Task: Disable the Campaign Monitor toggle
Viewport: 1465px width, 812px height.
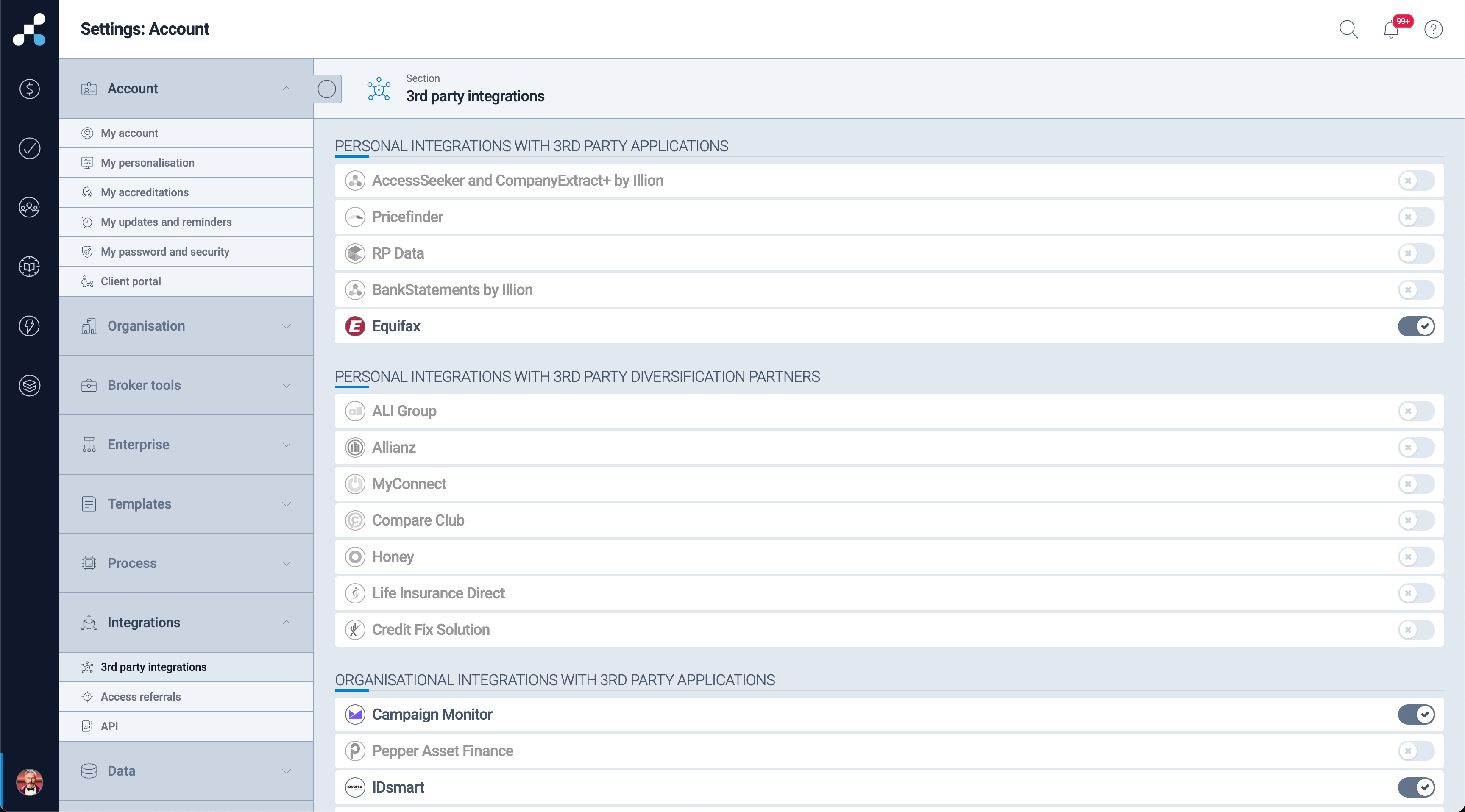Action: pos(1416,714)
